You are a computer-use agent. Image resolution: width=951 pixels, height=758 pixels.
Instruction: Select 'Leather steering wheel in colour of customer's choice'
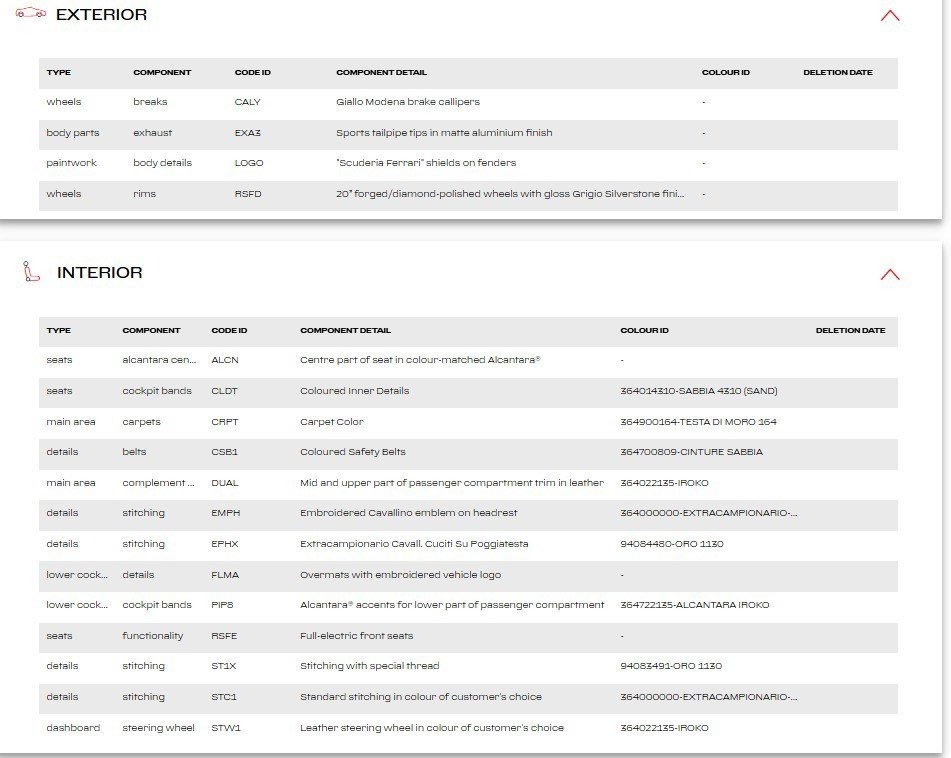pos(432,728)
